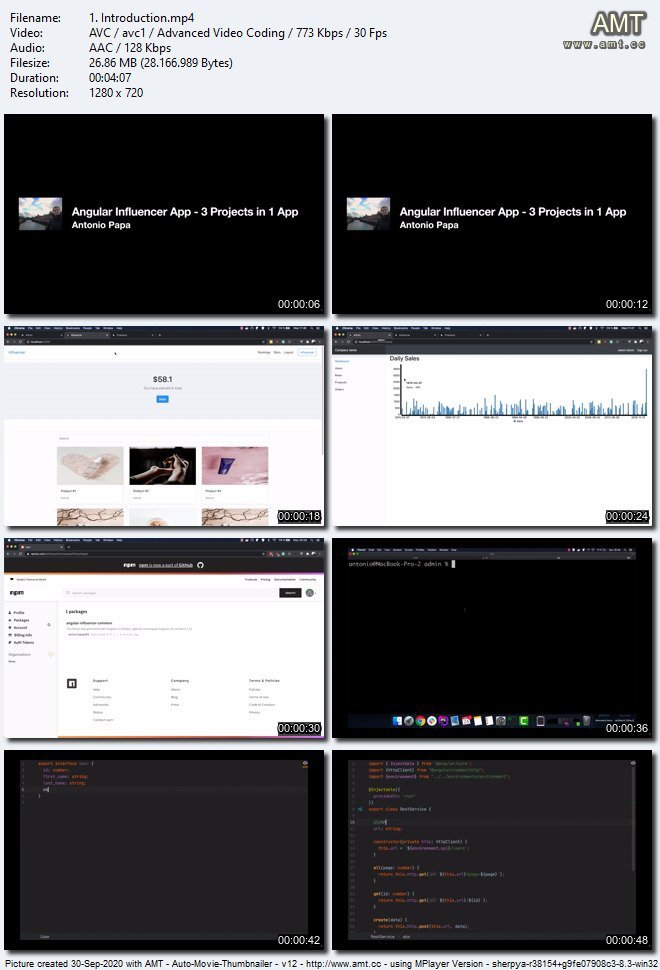Click the author photo in the 00:00:12 frame

coord(369,214)
